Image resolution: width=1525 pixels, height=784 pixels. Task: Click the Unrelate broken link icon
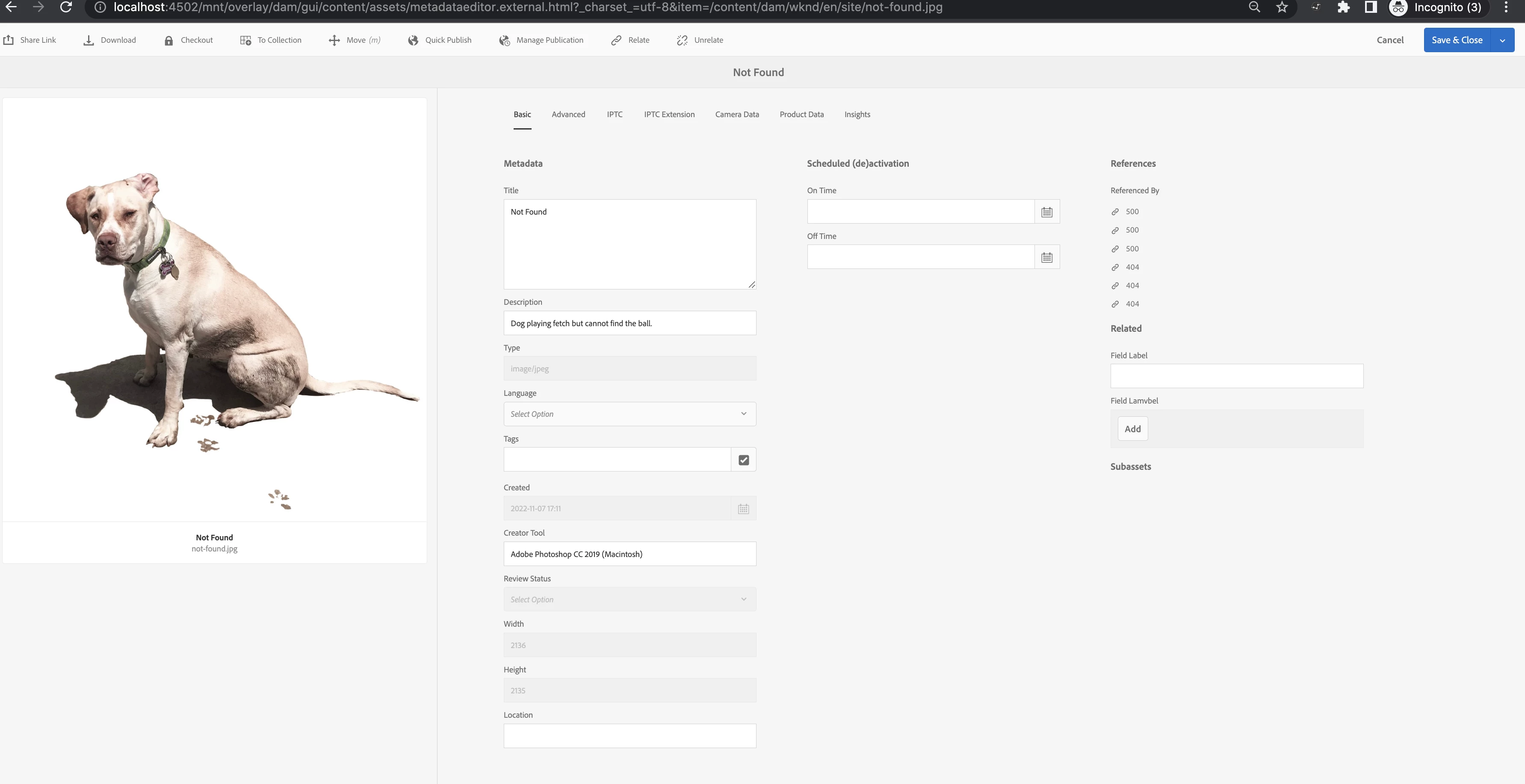(682, 40)
